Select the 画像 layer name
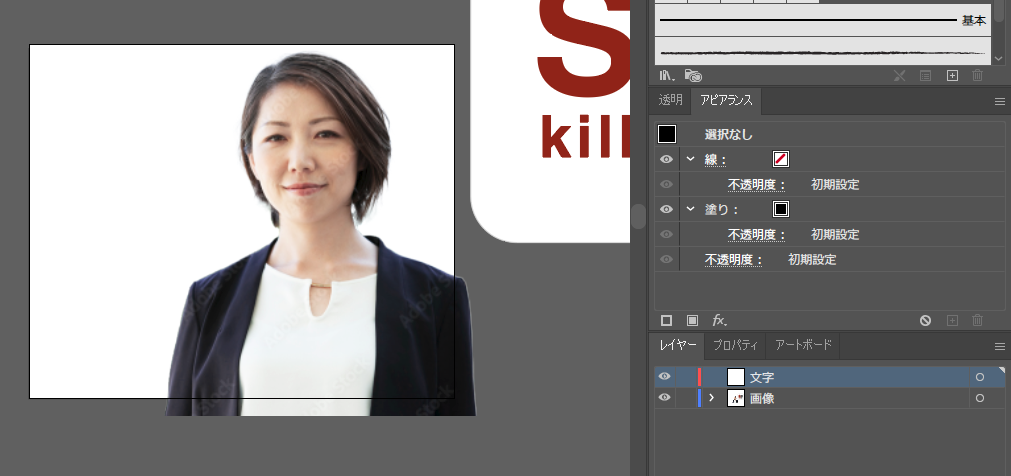The height and width of the screenshot is (476, 1011). click(x=762, y=399)
